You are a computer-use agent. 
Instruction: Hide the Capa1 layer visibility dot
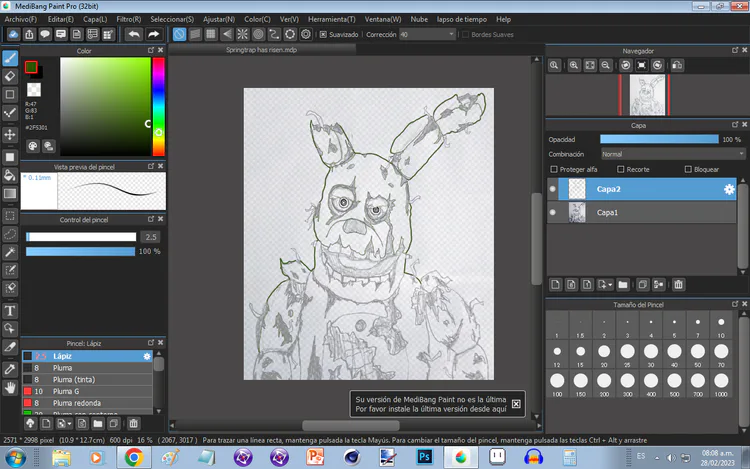[553, 212]
